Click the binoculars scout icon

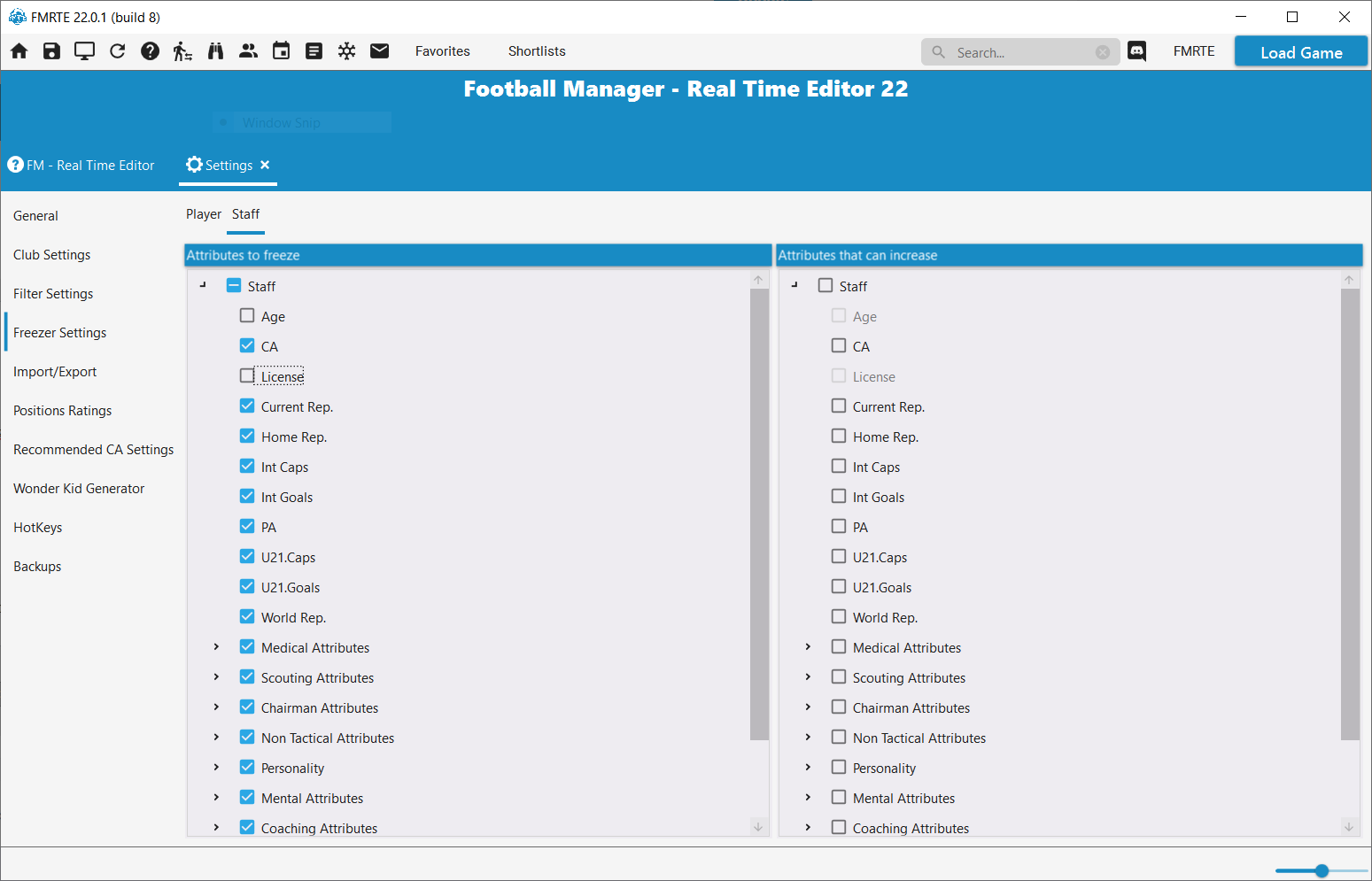coord(215,51)
